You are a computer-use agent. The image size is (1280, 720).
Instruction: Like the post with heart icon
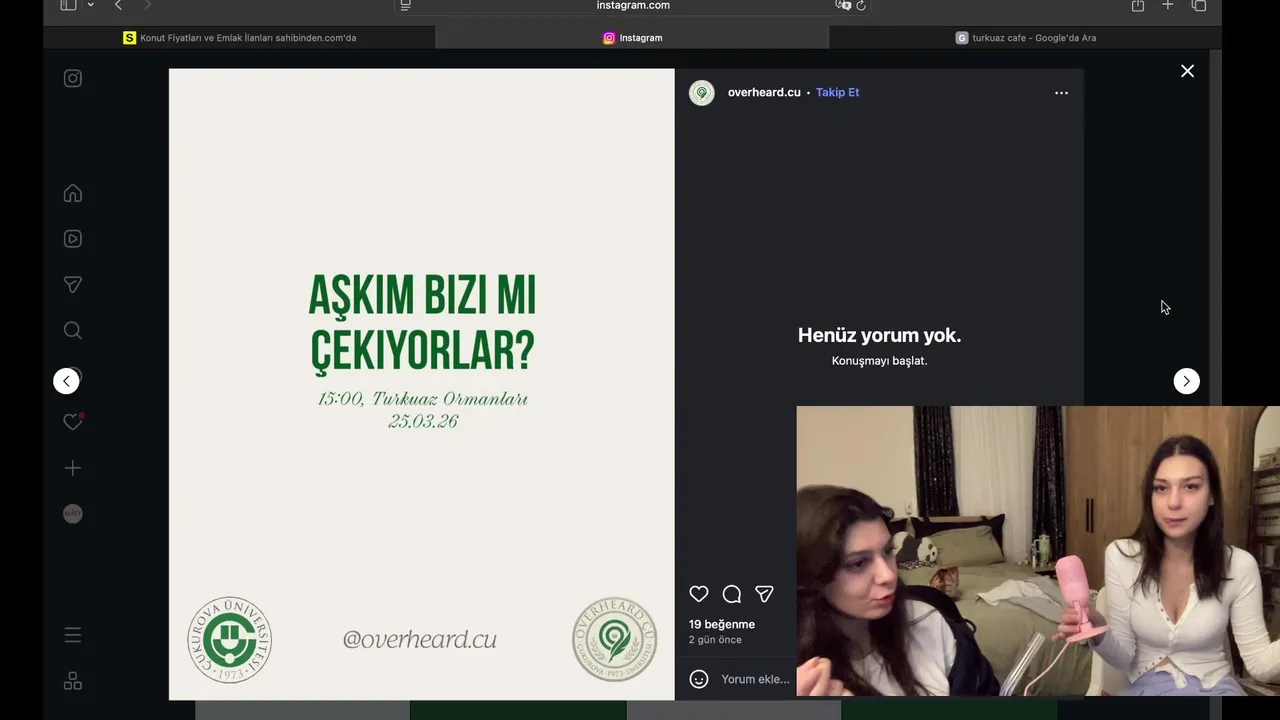click(x=699, y=594)
